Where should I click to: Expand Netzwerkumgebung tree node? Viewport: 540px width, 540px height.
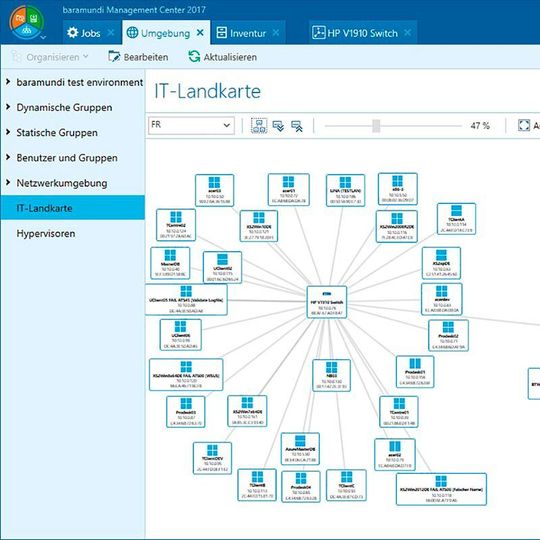(x=8, y=183)
